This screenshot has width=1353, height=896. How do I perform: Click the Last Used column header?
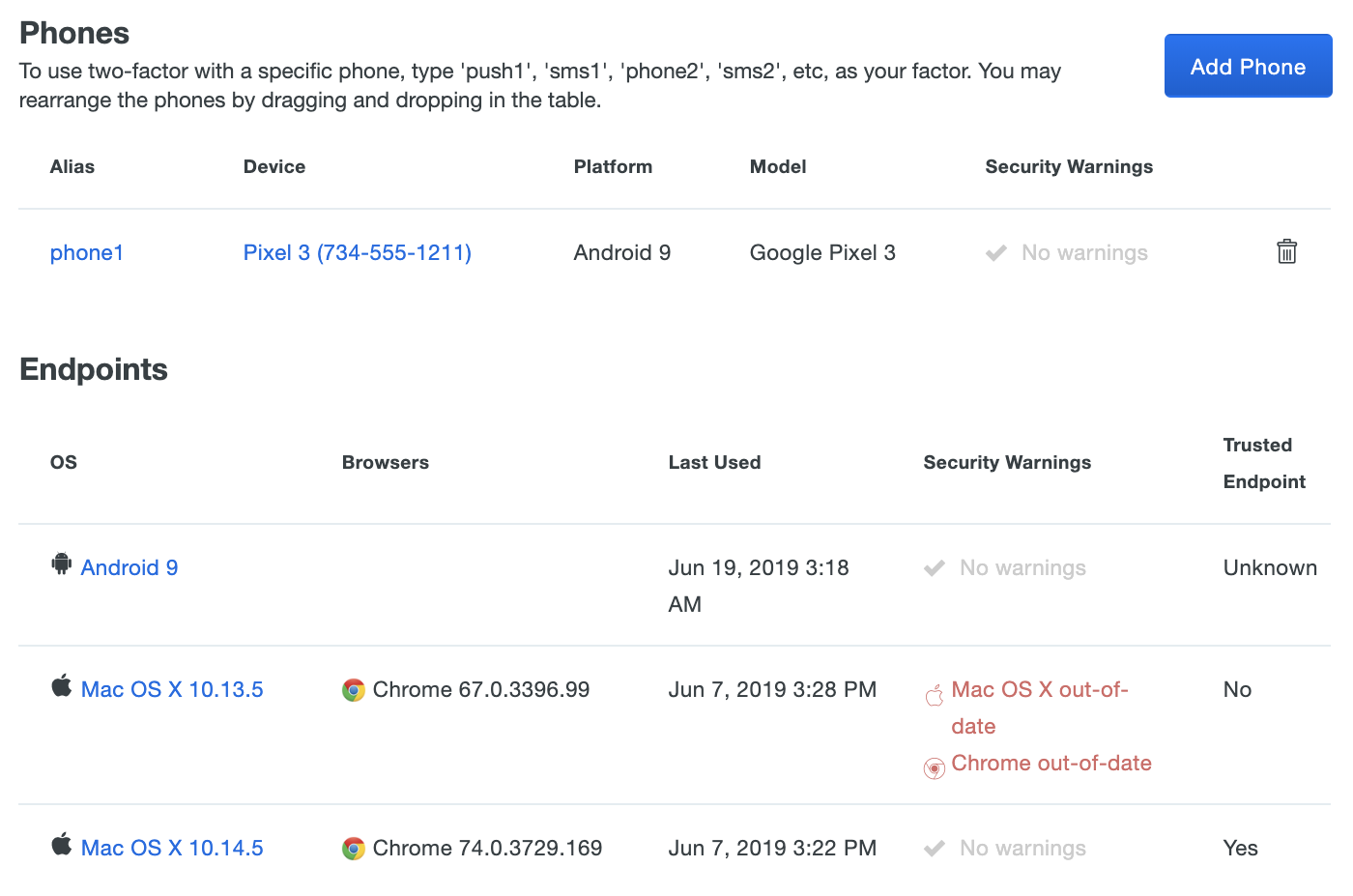714,462
